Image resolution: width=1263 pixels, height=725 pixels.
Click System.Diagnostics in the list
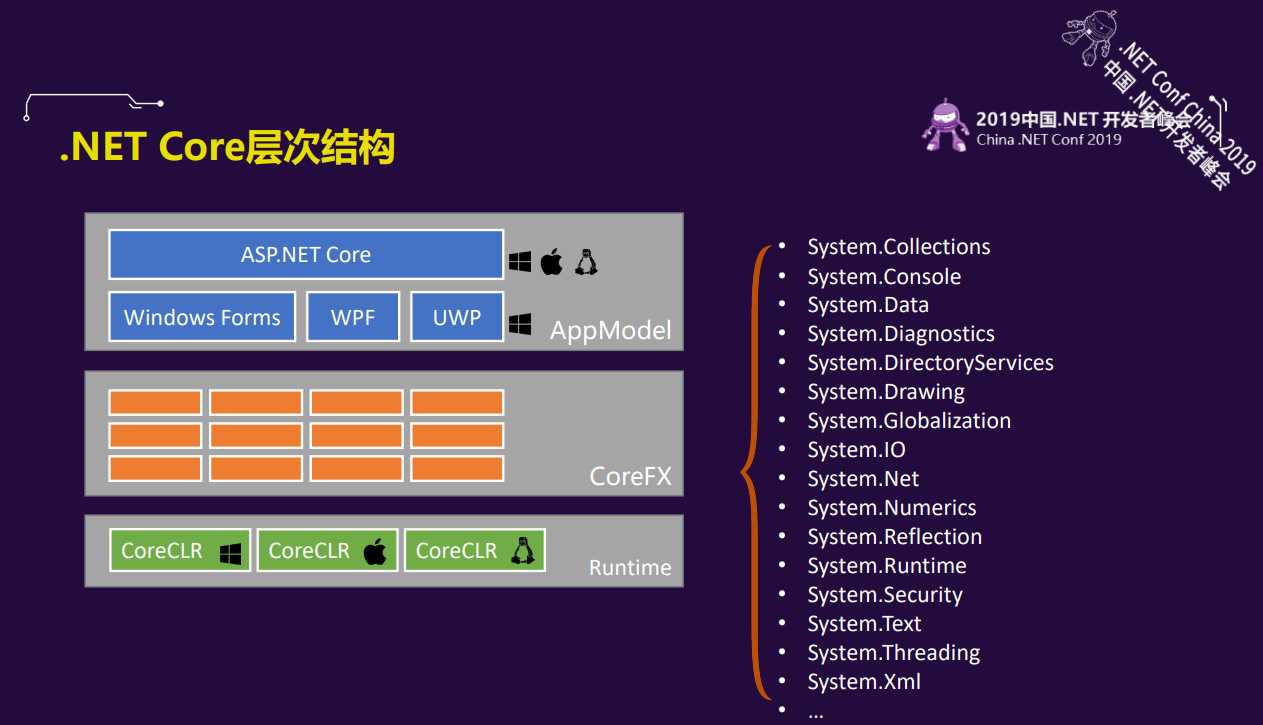[901, 334]
